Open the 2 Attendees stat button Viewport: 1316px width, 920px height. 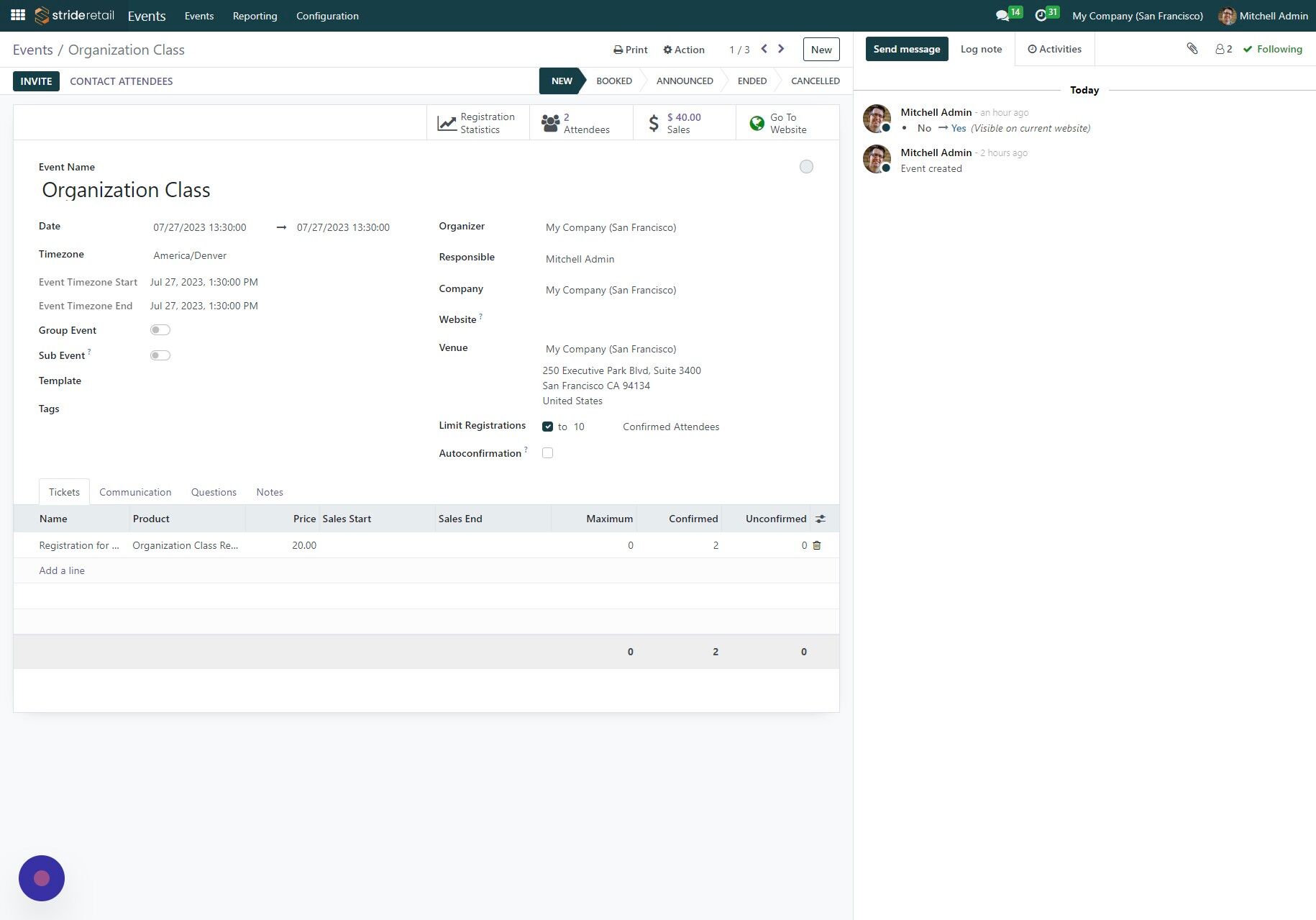point(581,123)
